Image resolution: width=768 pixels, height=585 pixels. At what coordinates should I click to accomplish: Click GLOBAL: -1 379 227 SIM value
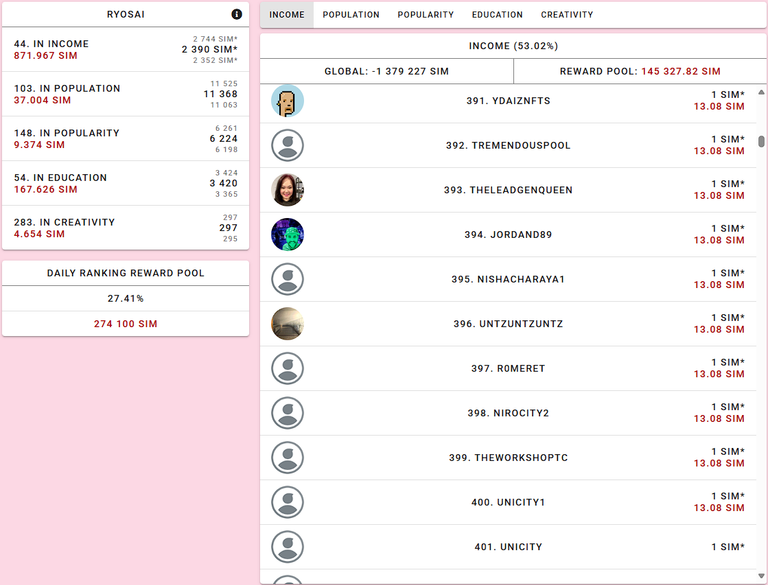(386, 72)
